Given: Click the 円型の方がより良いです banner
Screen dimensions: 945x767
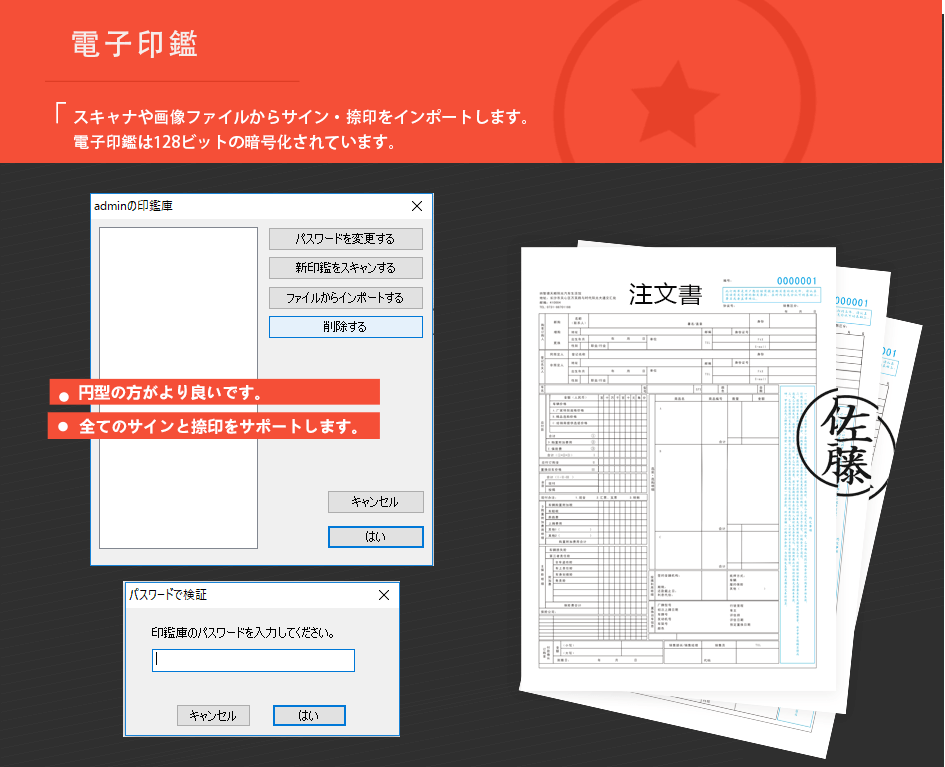Looking at the screenshot, I should (x=215, y=392).
